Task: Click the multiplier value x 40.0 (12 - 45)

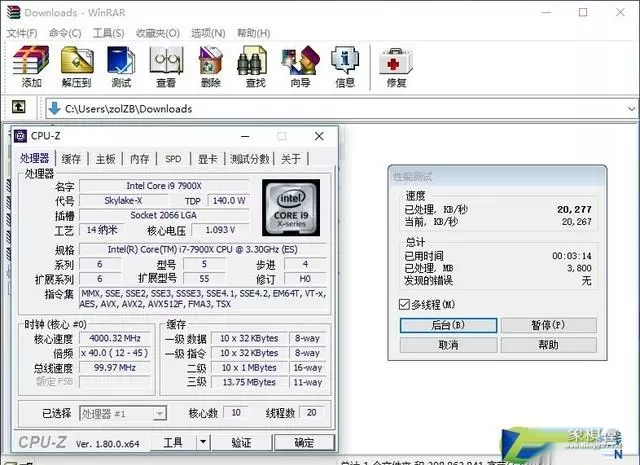Action: click(x=115, y=353)
